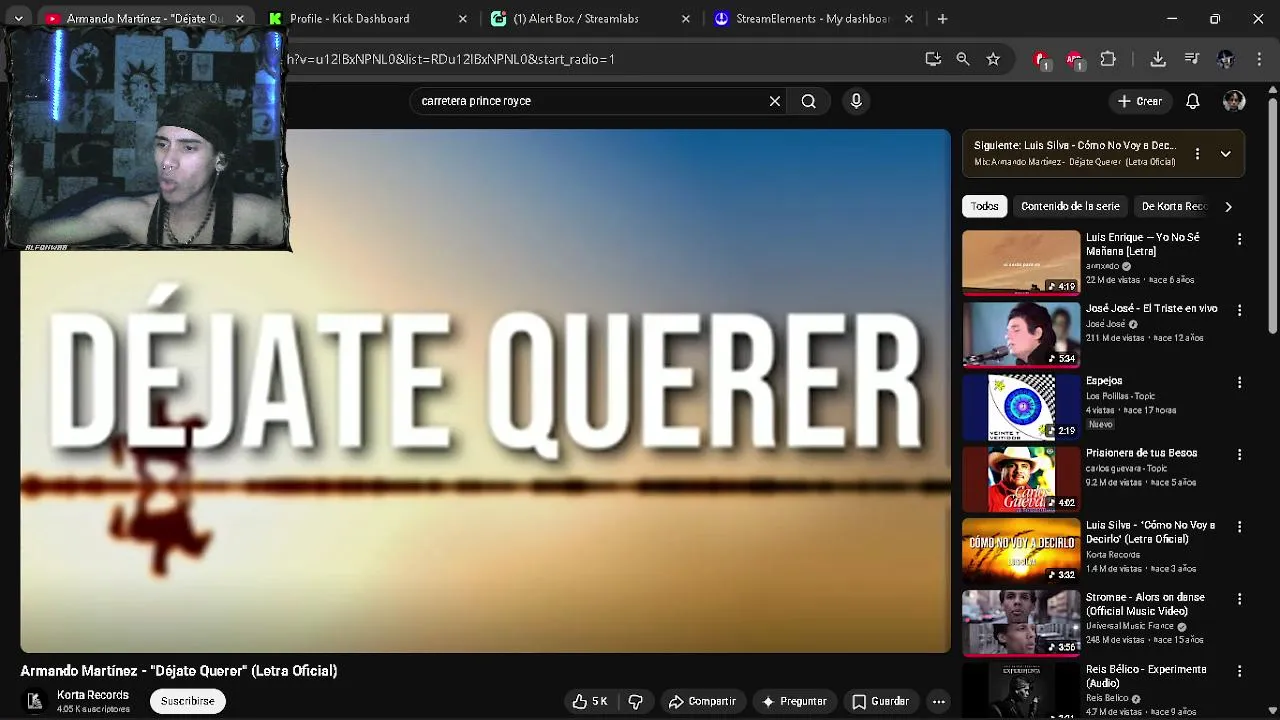The height and width of the screenshot is (720, 1280).
Task: Open options for Espejos video
Action: (1239, 383)
